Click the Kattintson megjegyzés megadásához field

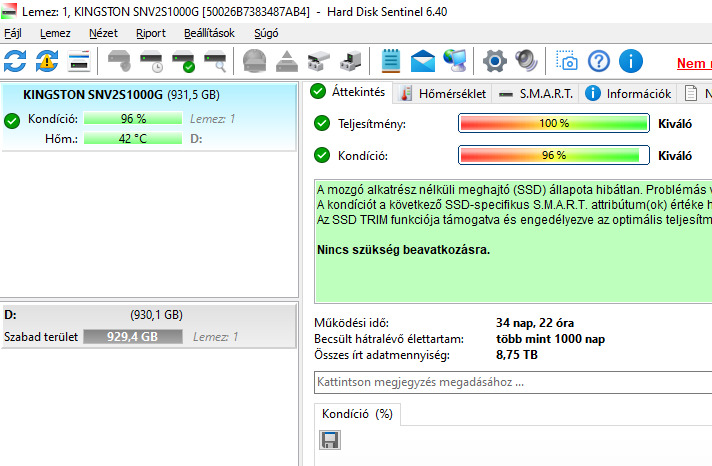click(513, 382)
